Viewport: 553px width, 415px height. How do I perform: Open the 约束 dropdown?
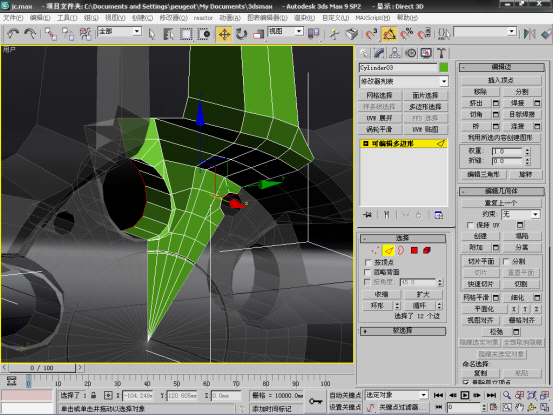click(x=521, y=214)
